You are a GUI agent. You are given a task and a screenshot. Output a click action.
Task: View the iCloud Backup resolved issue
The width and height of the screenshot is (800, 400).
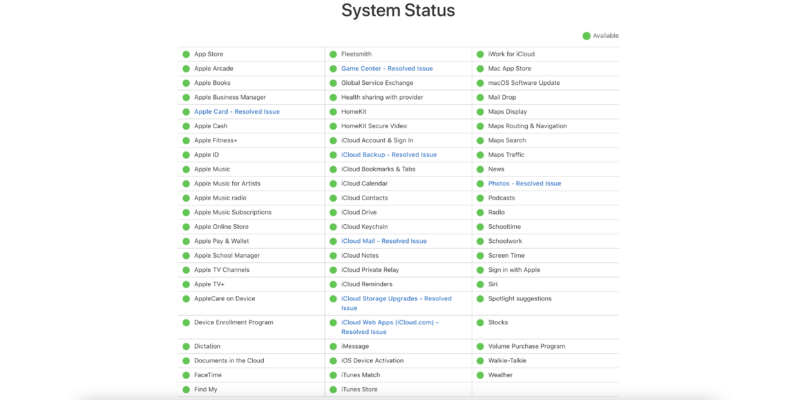click(x=388, y=155)
